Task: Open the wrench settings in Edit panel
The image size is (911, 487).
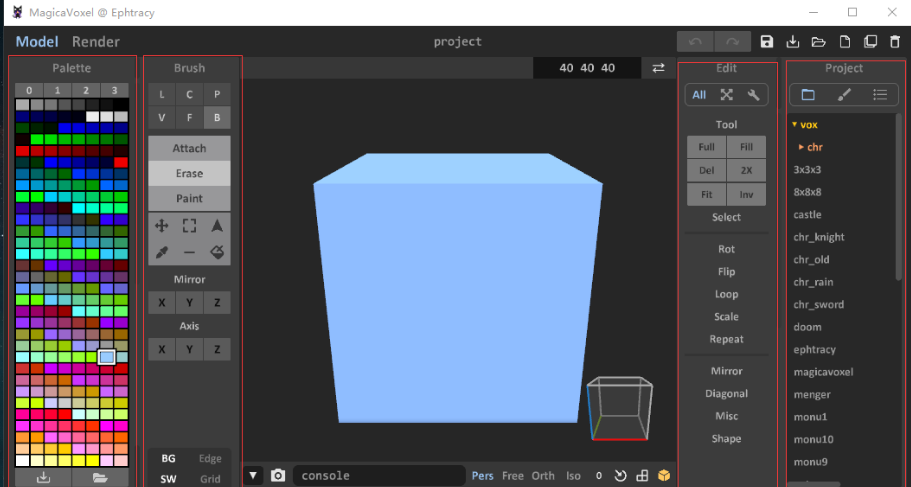Action: (x=753, y=95)
